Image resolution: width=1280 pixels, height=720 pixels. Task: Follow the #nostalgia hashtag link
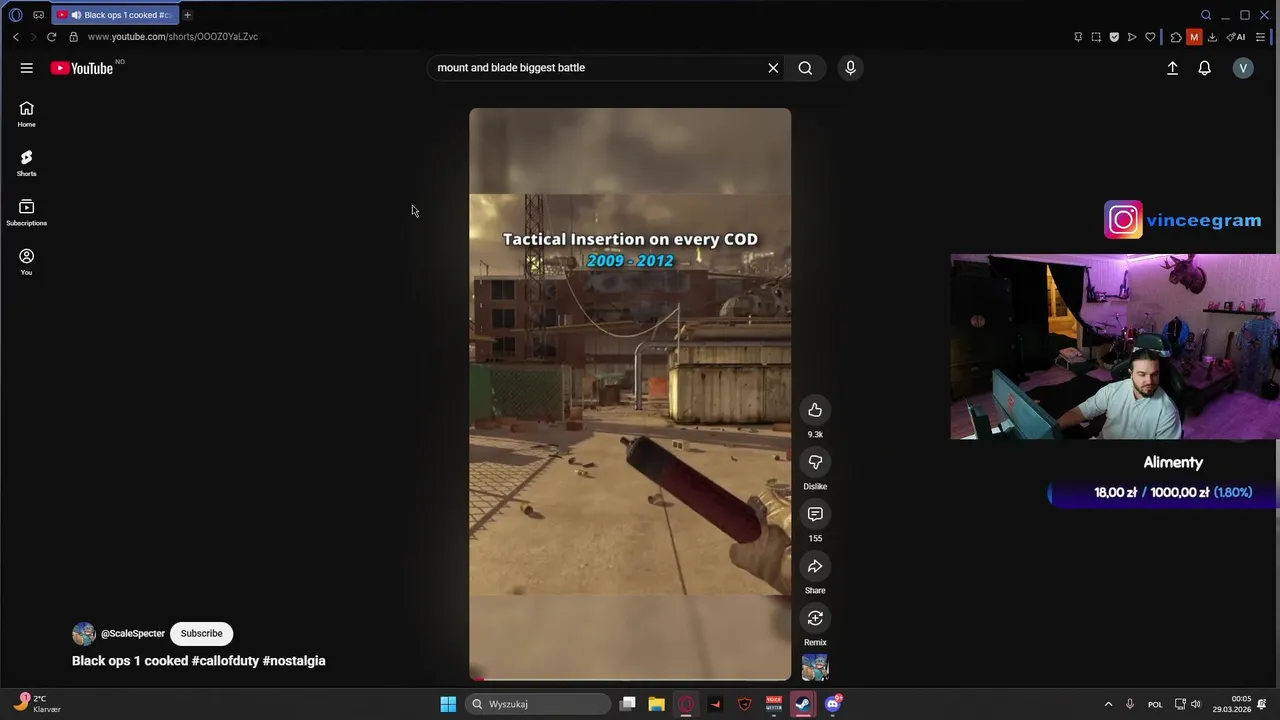294,661
